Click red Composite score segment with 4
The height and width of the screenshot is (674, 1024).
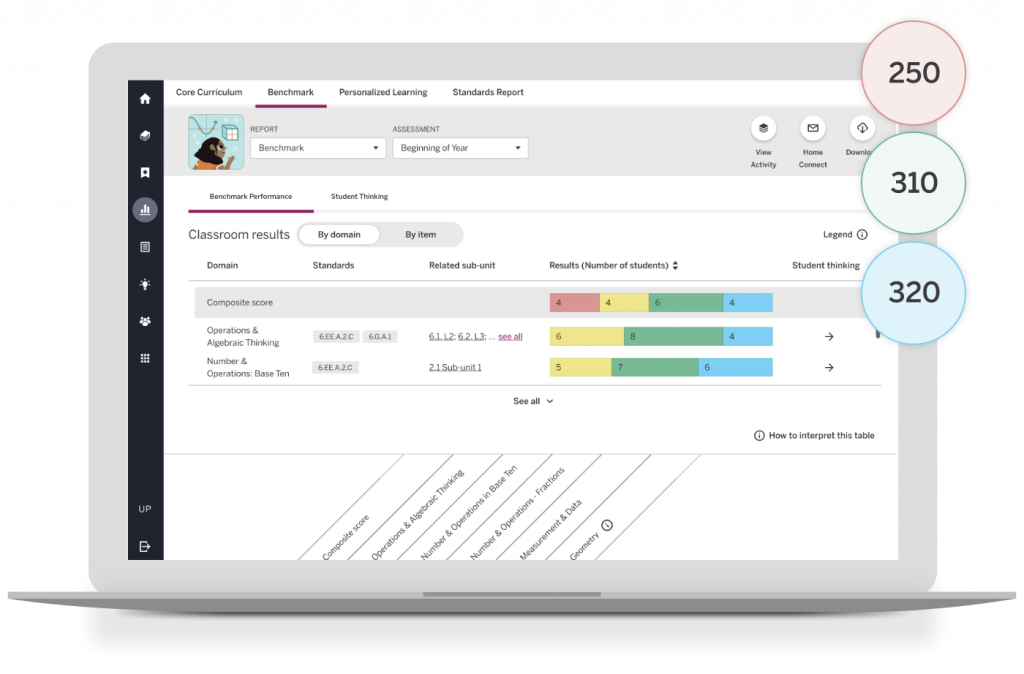[575, 302]
